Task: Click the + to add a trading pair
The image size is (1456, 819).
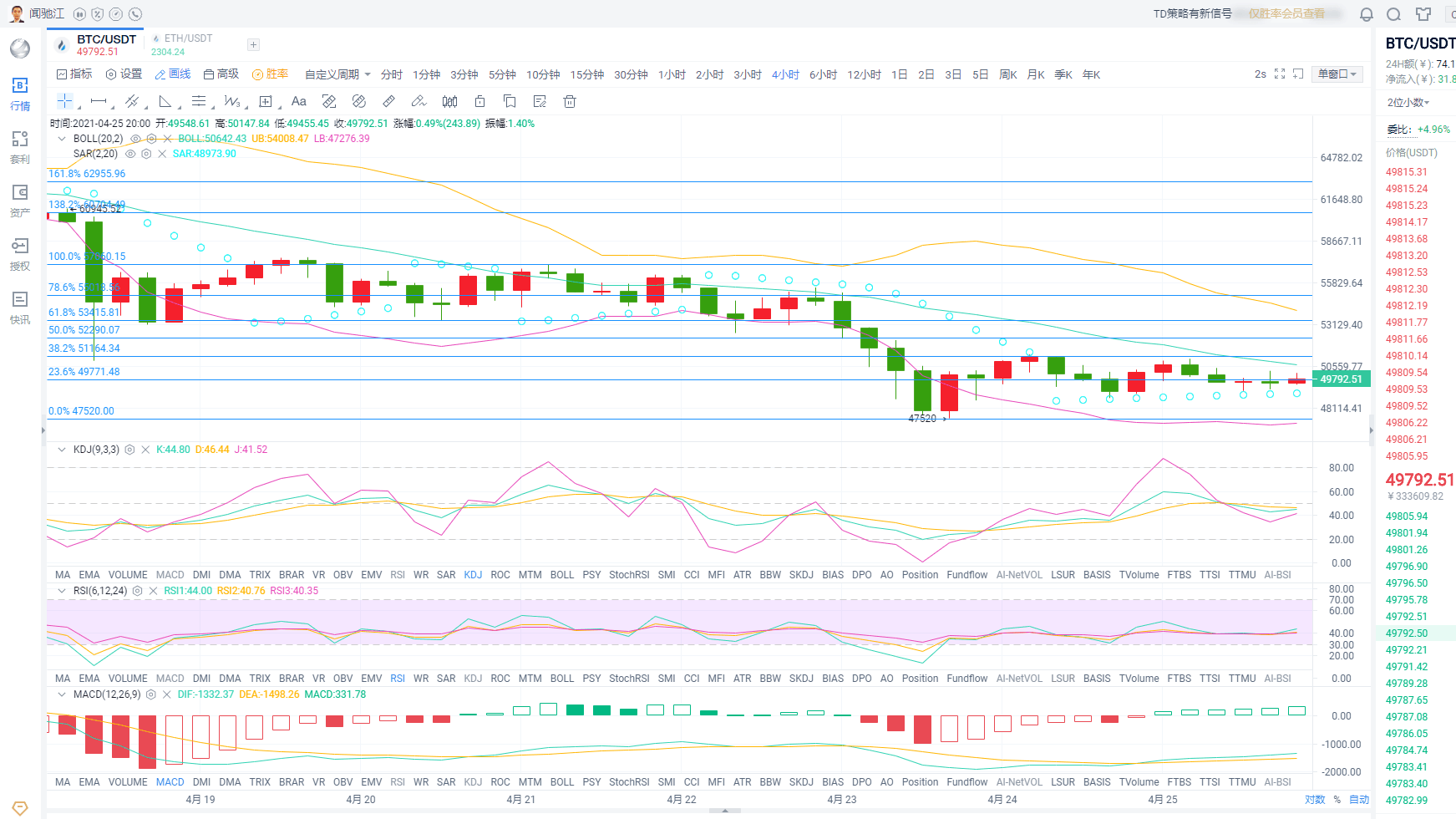Action: pos(253,44)
